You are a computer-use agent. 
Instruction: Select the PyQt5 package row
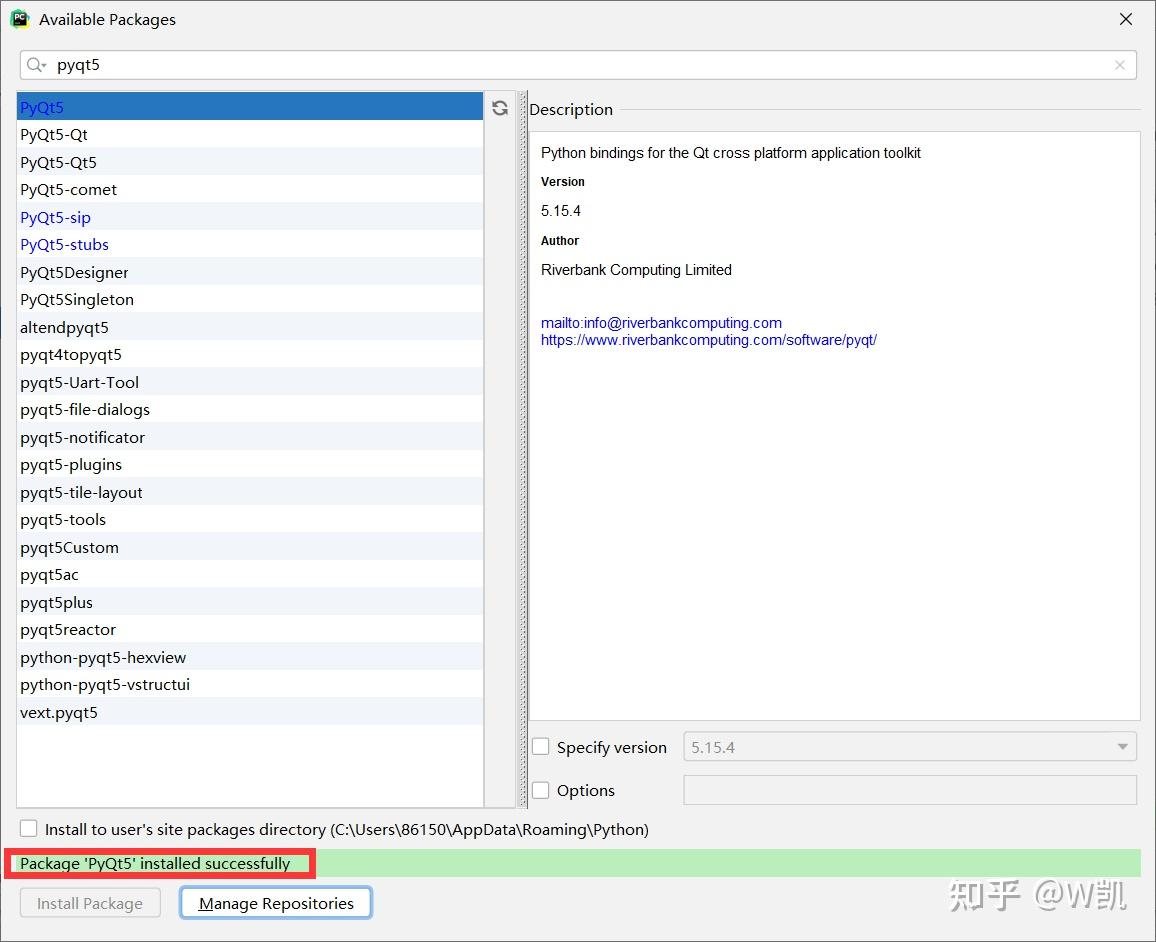tap(250, 107)
